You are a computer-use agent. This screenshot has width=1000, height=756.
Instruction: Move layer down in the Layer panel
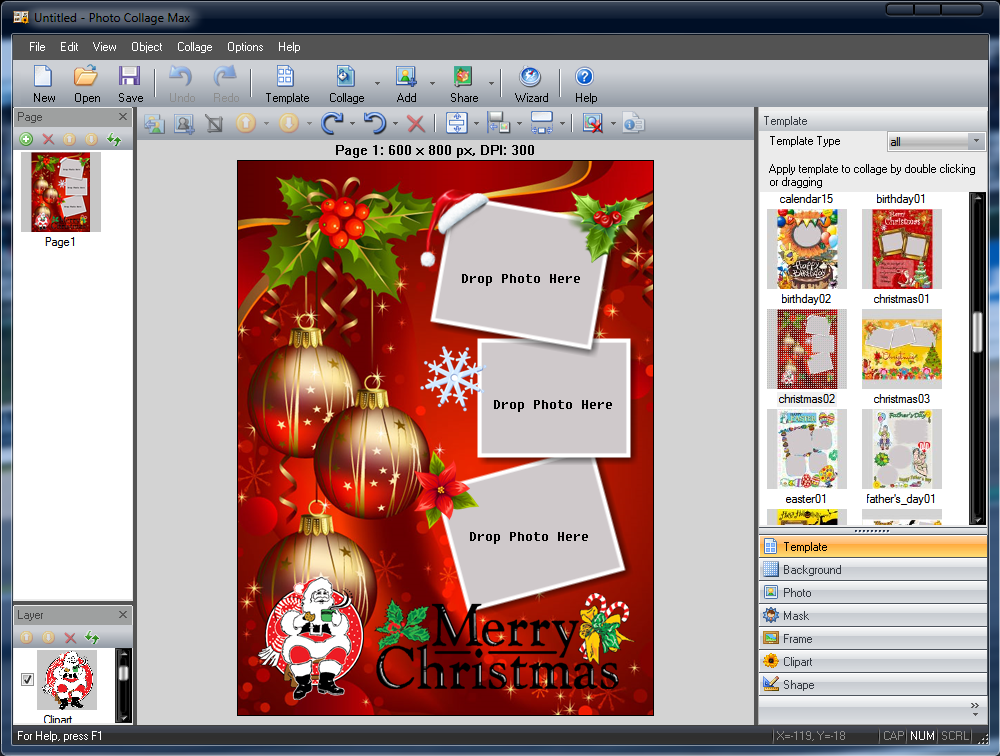coord(48,637)
